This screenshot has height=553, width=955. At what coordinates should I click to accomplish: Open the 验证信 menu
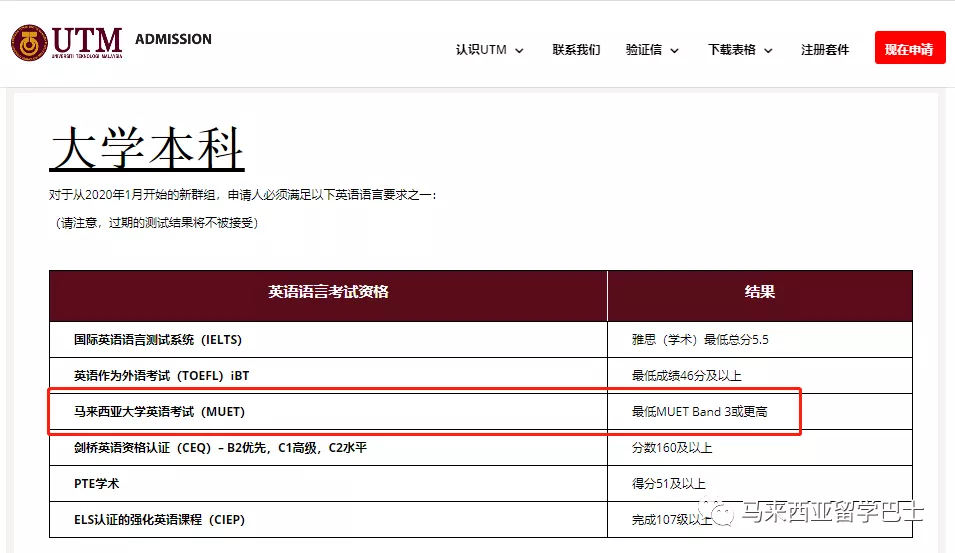click(x=644, y=50)
